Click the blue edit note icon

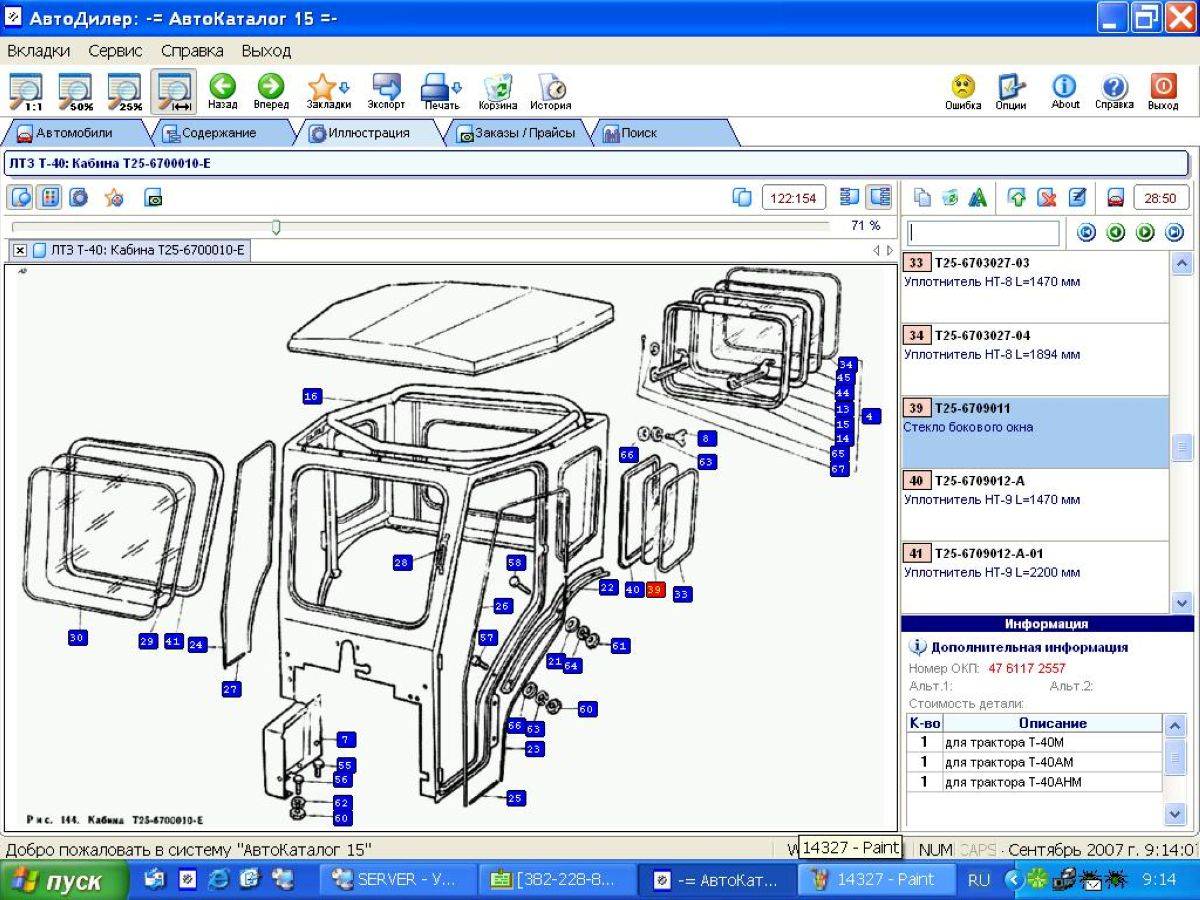pyautogui.click(x=1076, y=198)
